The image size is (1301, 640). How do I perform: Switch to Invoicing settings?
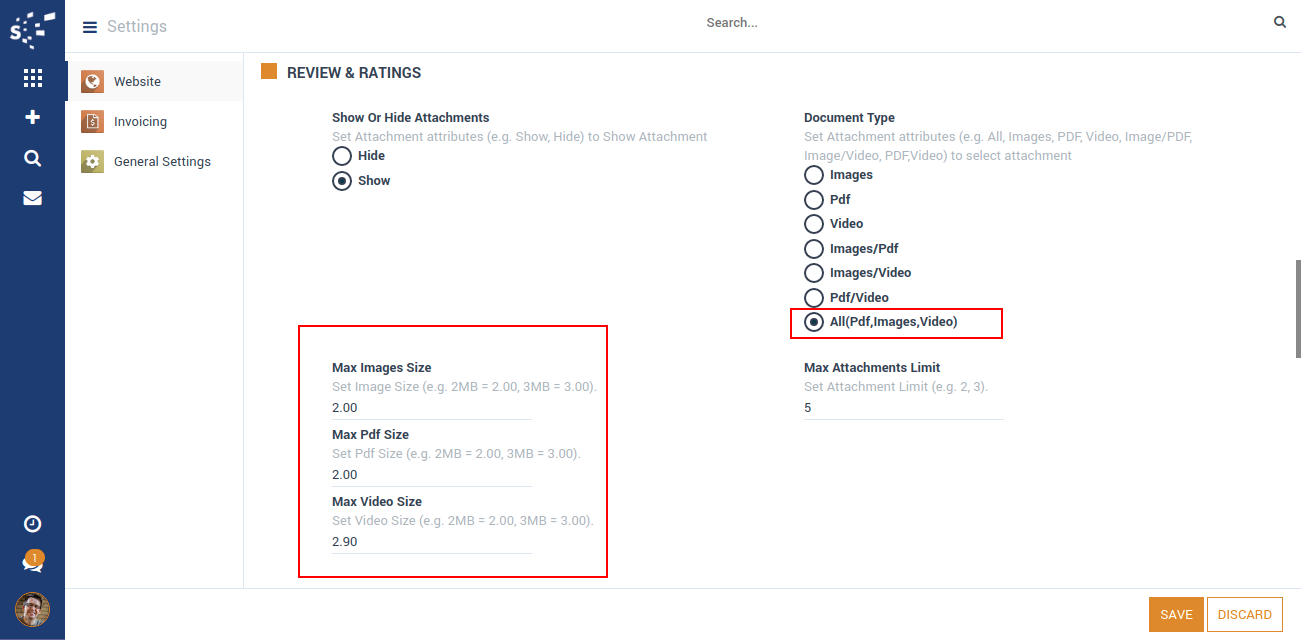pos(140,122)
